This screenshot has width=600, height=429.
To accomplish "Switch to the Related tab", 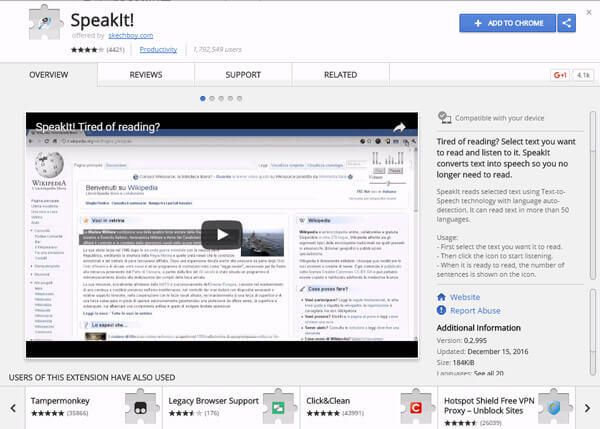I will pyautogui.click(x=341, y=75).
